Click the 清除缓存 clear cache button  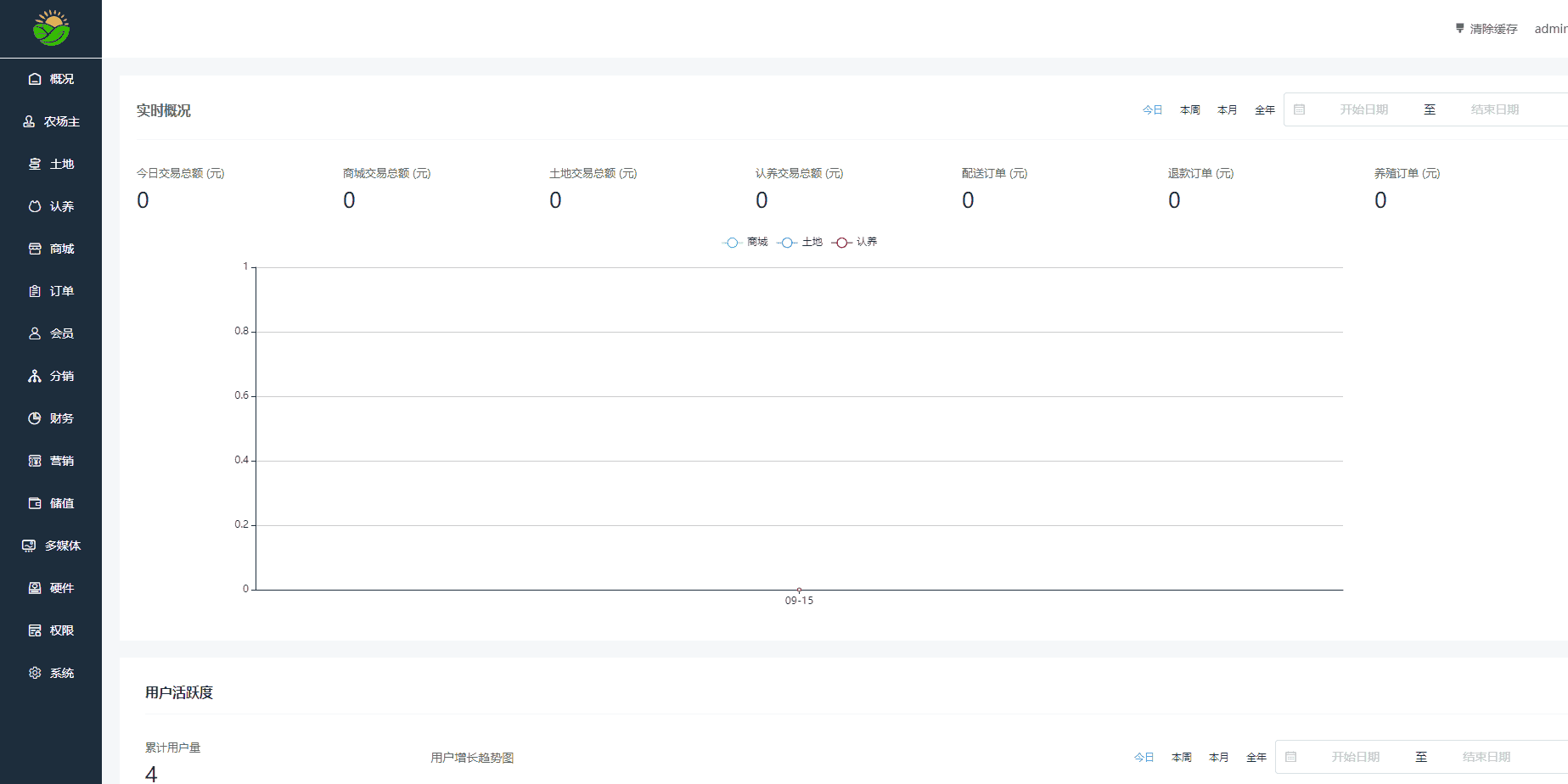coord(1487,29)
